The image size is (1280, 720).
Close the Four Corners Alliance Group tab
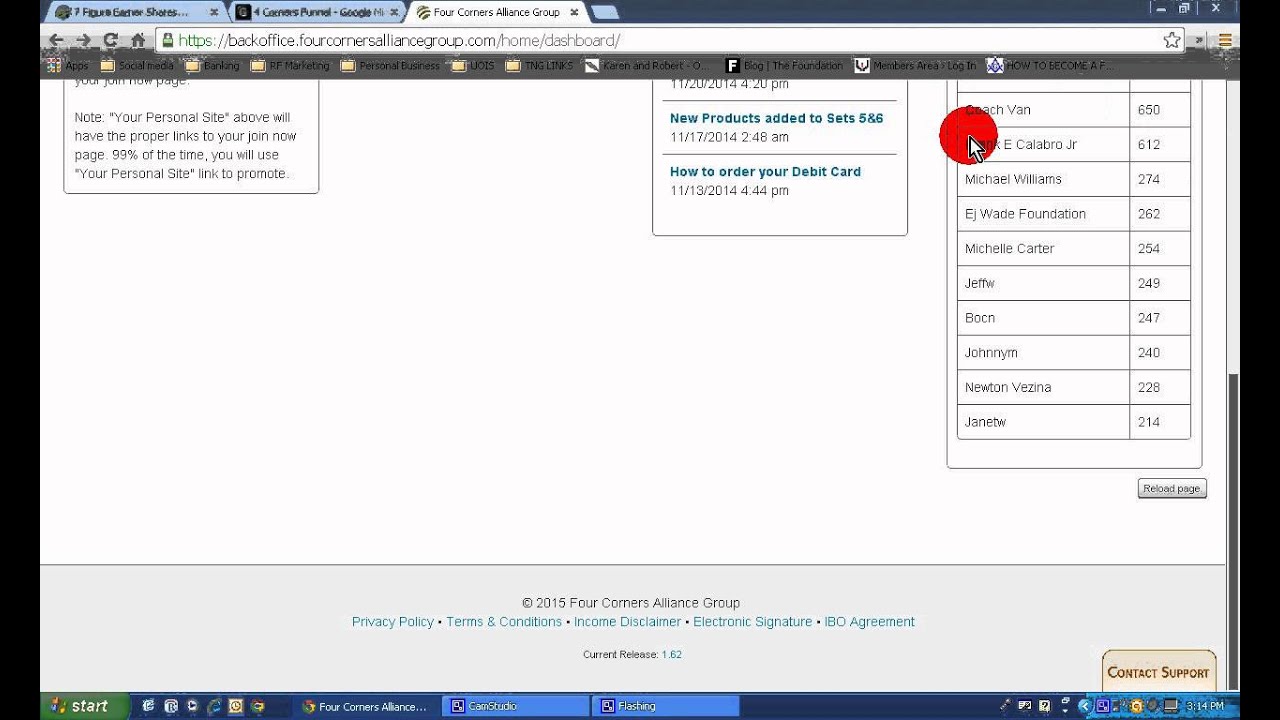(574, 13)
